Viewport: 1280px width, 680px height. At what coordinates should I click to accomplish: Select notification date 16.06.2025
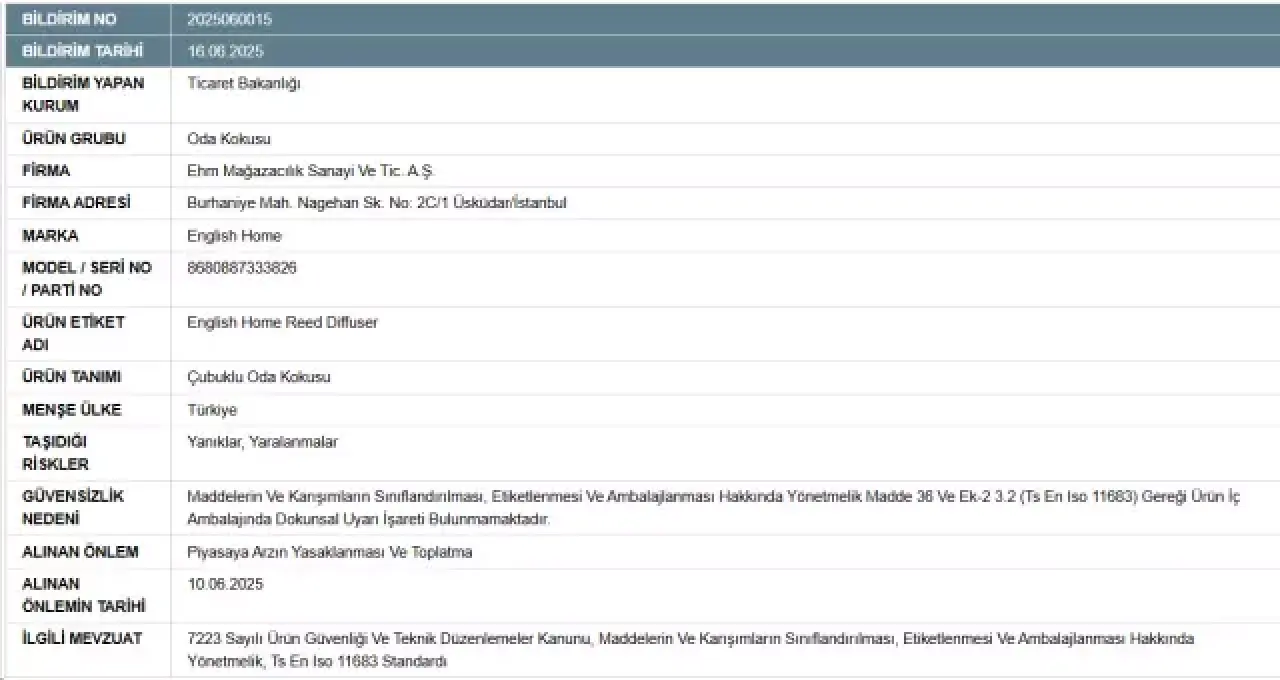click(225, 51)
